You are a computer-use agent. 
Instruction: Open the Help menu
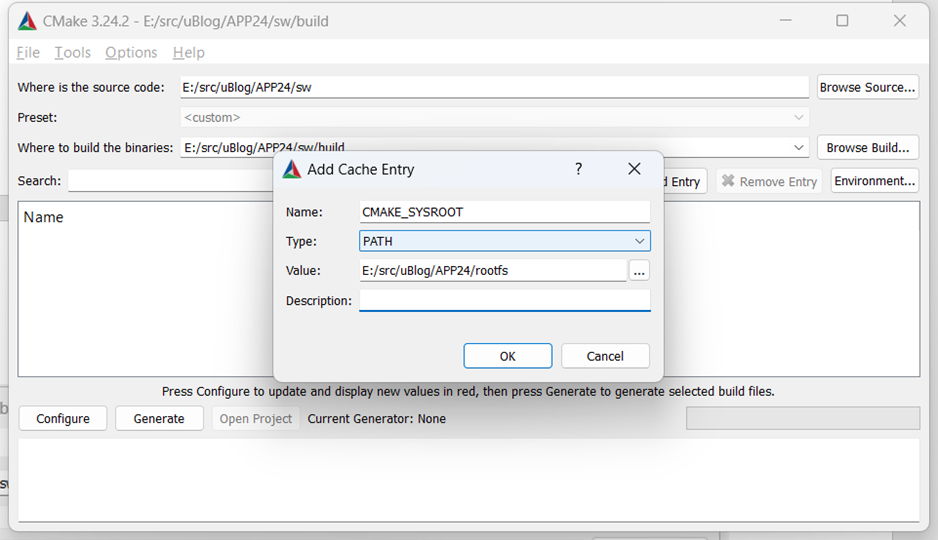188,53
